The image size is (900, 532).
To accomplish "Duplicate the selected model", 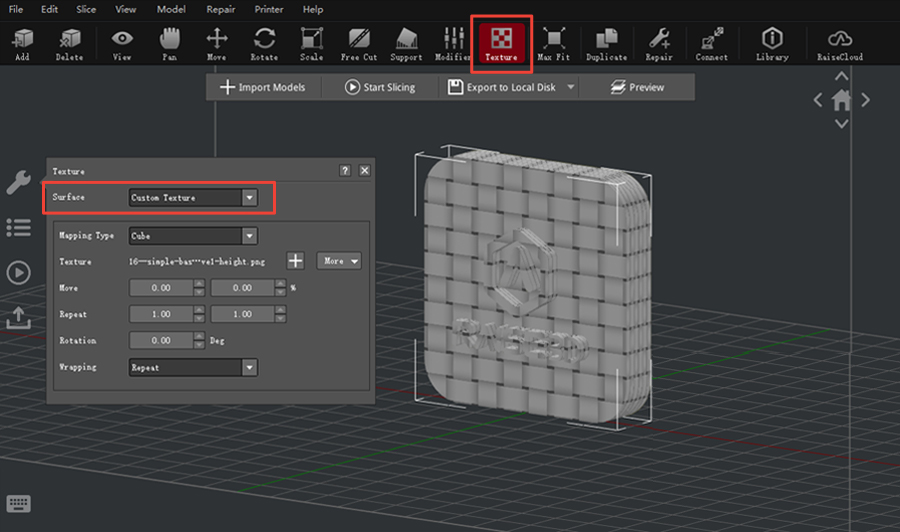I will tap(607, 44).
